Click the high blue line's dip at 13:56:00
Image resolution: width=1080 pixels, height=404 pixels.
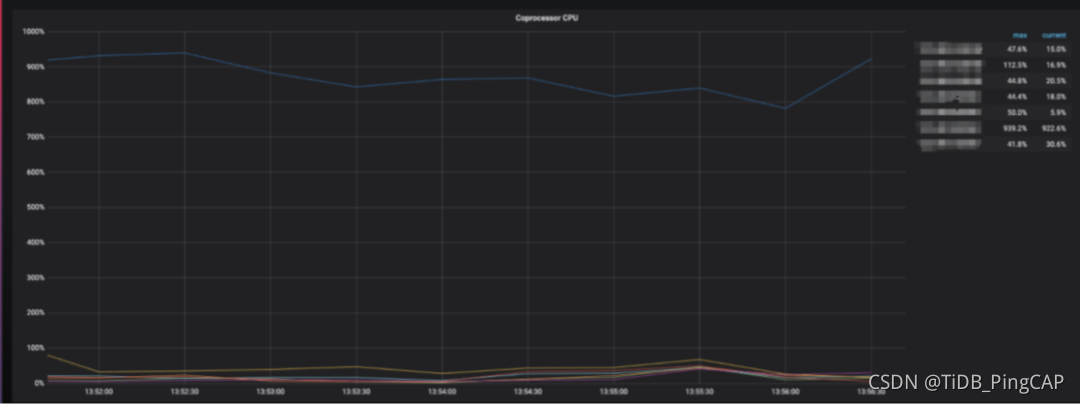click(785, 108)
